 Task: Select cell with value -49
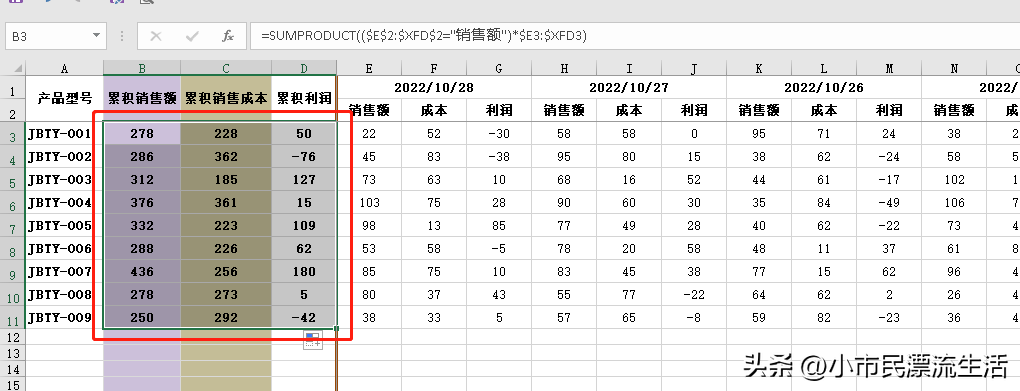889,203
